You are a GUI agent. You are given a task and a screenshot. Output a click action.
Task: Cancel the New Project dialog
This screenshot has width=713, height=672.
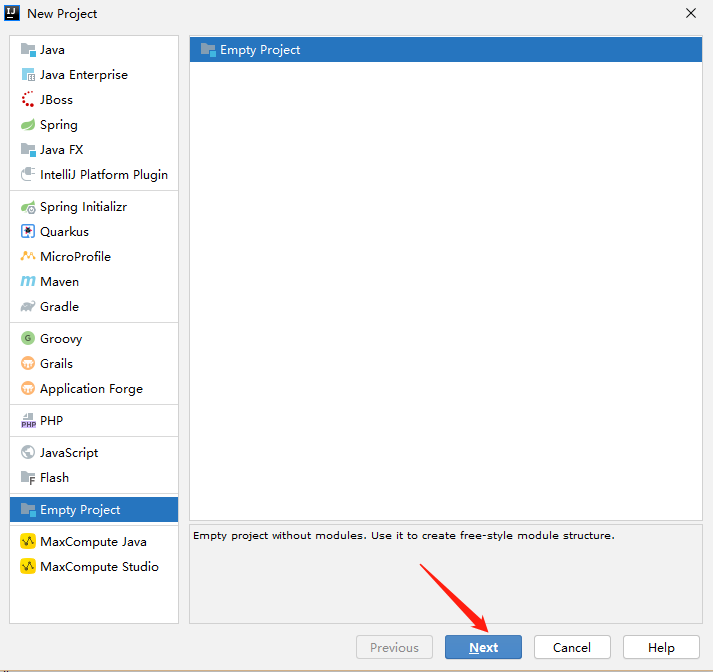point(572,647)
